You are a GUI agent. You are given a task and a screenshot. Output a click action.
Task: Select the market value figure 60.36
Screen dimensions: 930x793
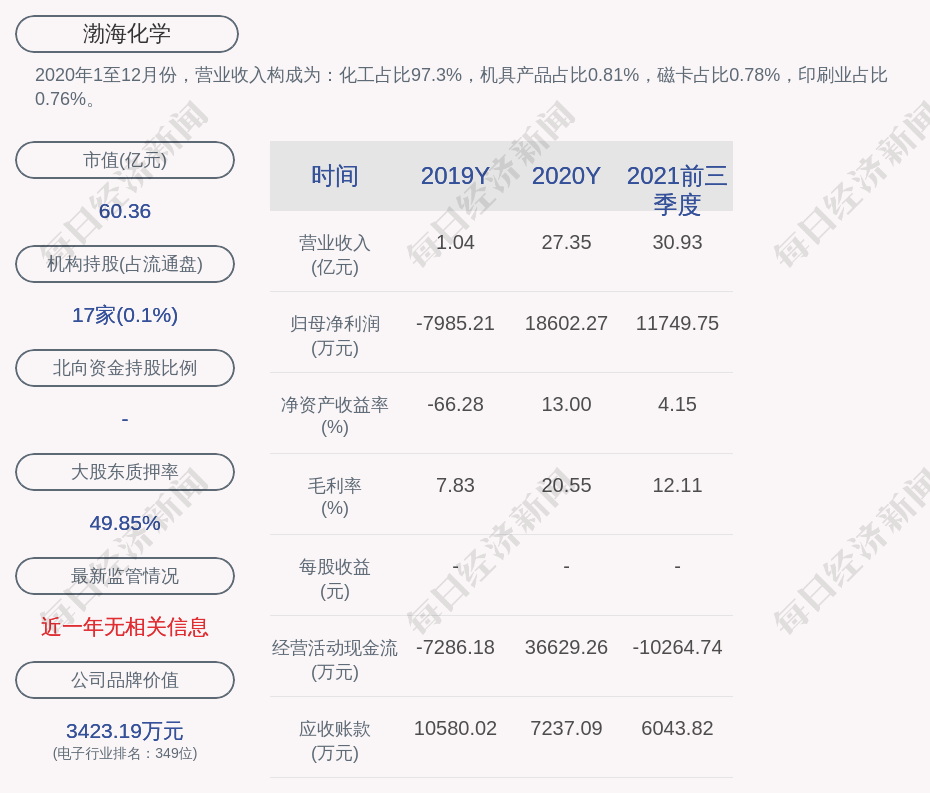[125, 211]
